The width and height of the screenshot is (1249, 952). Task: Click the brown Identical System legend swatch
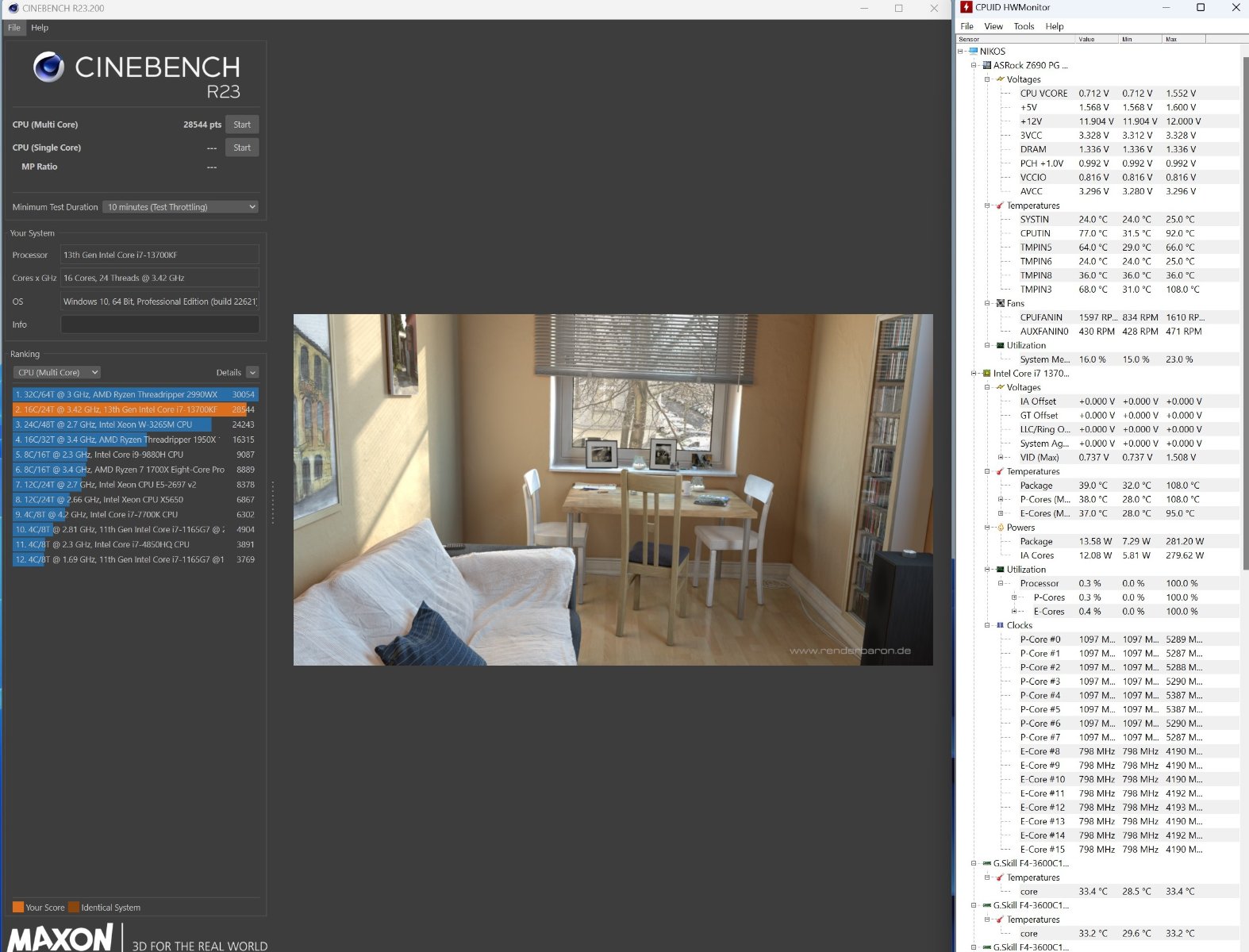tap(74, 908)
